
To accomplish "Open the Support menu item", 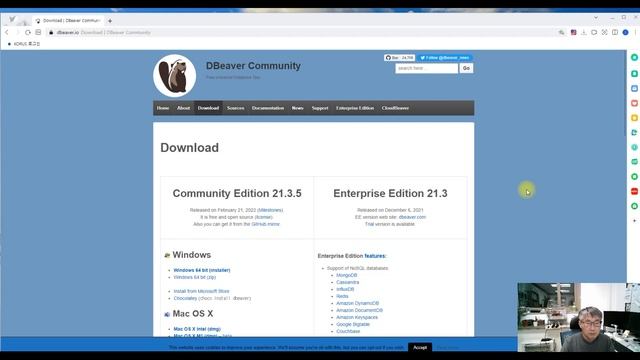I will click(x=320, y=108).
